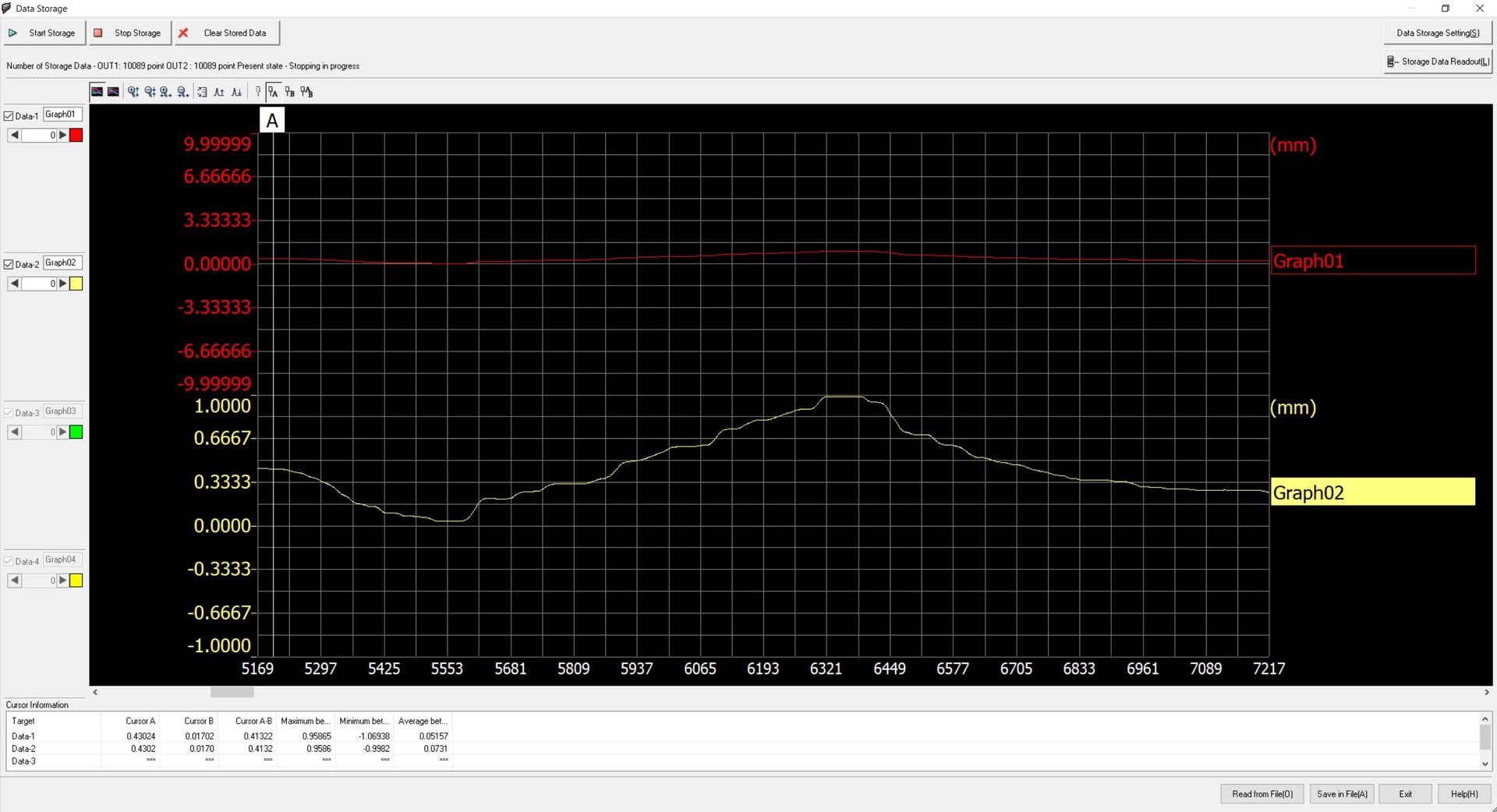Click the vertical zoom-out magnifier icon
Viewport: 1497px width, 812px height.
coord(150,92)
